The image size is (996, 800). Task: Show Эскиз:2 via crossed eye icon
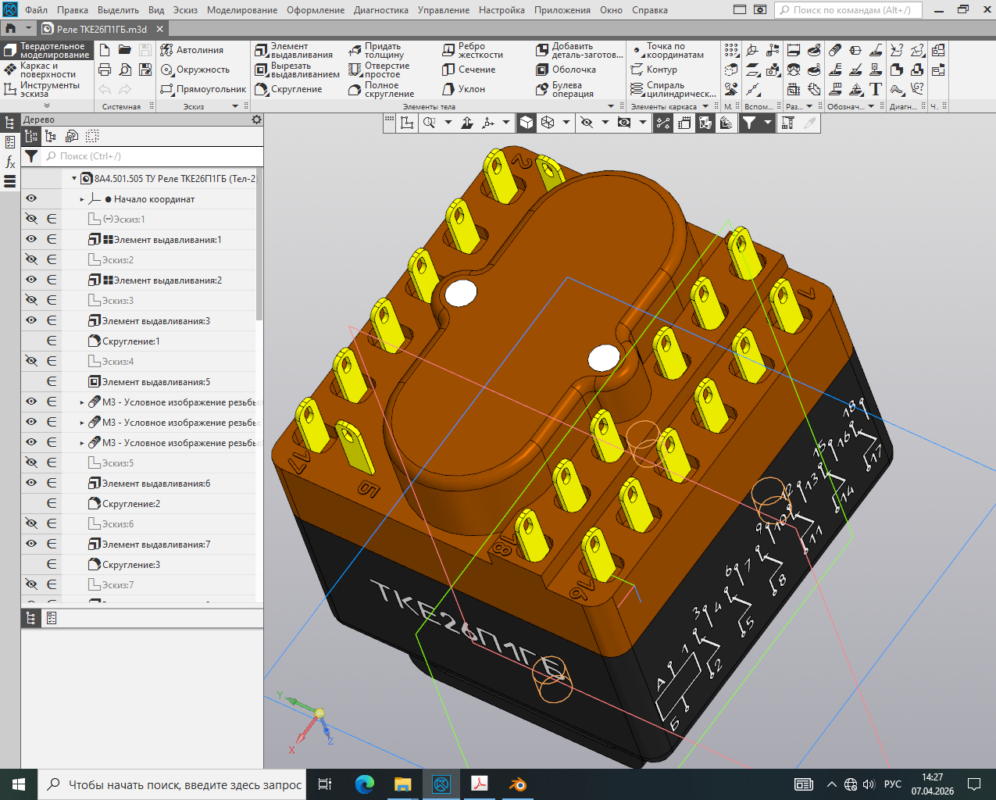31,260
